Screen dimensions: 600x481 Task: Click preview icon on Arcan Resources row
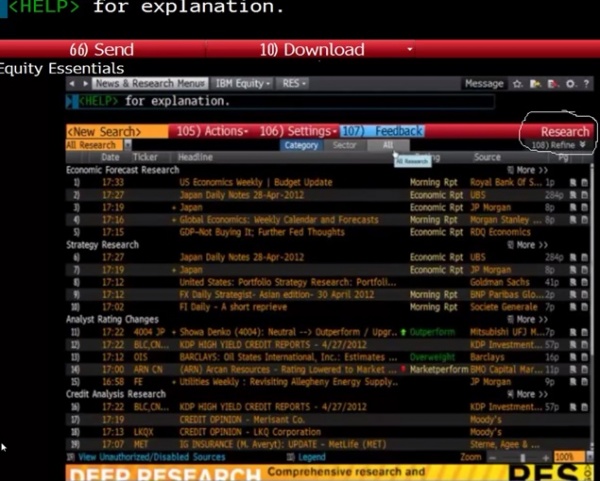pyautogui.click(x=573, y=370)
